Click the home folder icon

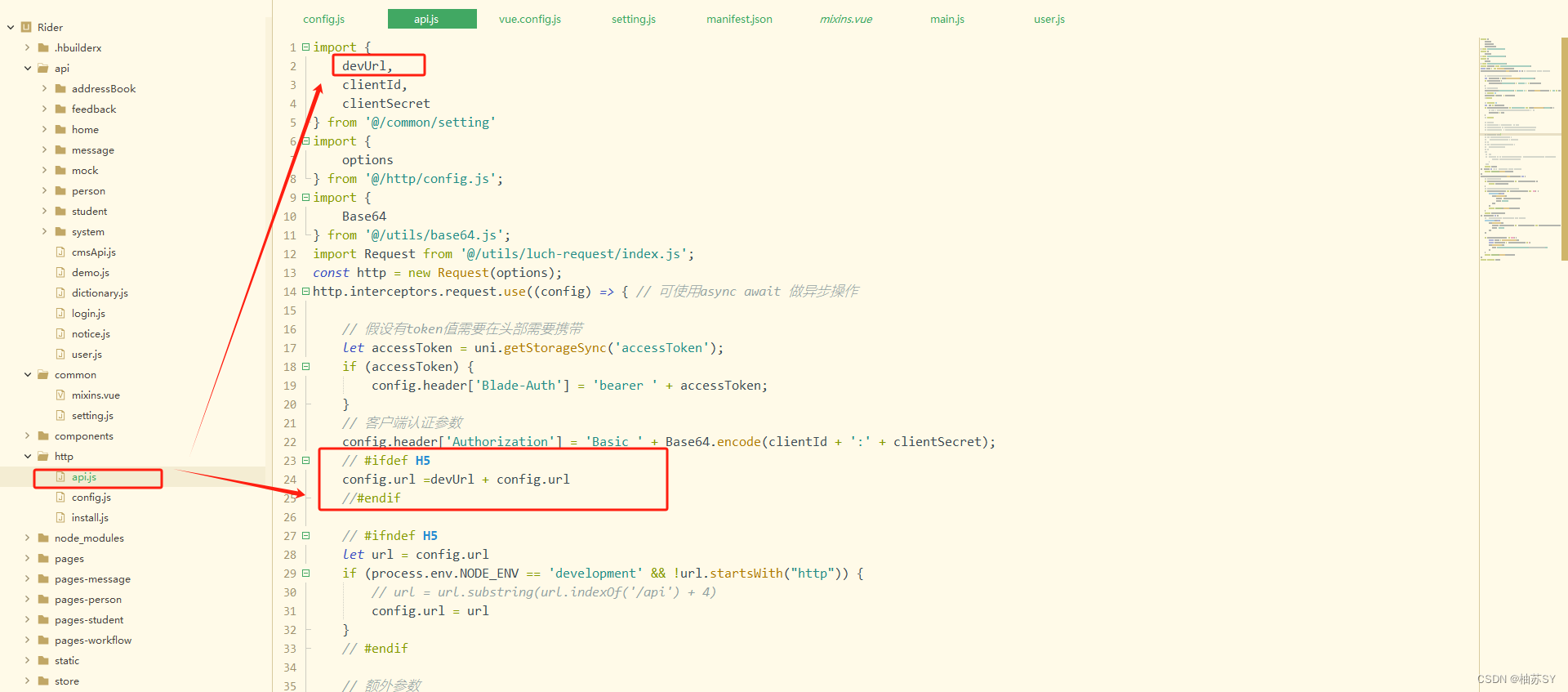pos(60,130)
